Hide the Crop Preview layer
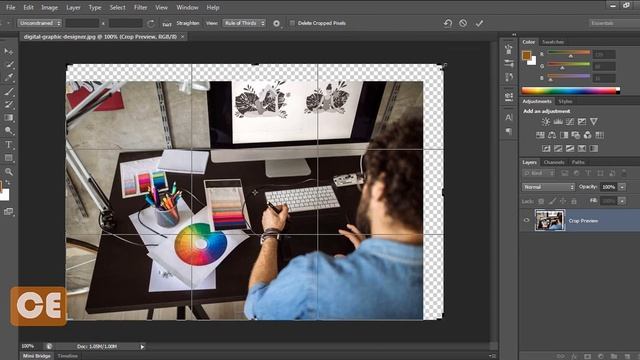 (x=527, y=220)
